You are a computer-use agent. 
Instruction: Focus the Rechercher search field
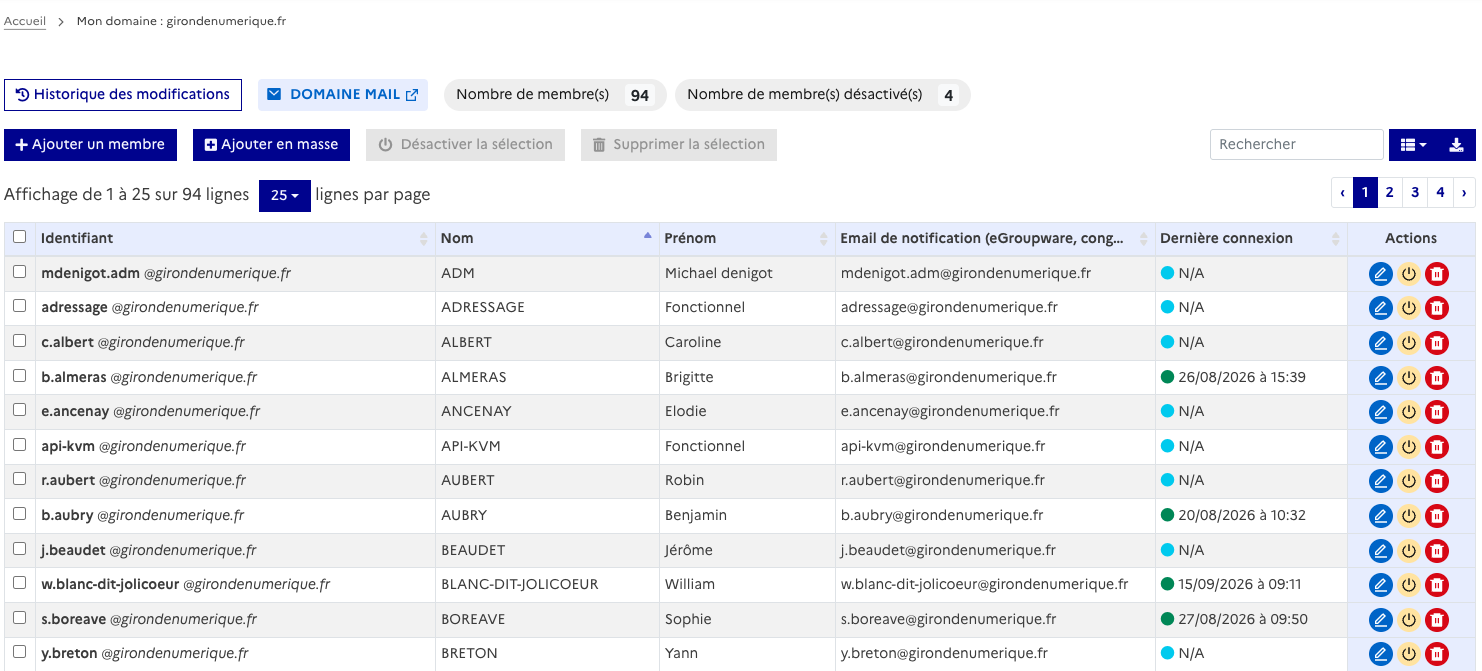point(1297,145)
